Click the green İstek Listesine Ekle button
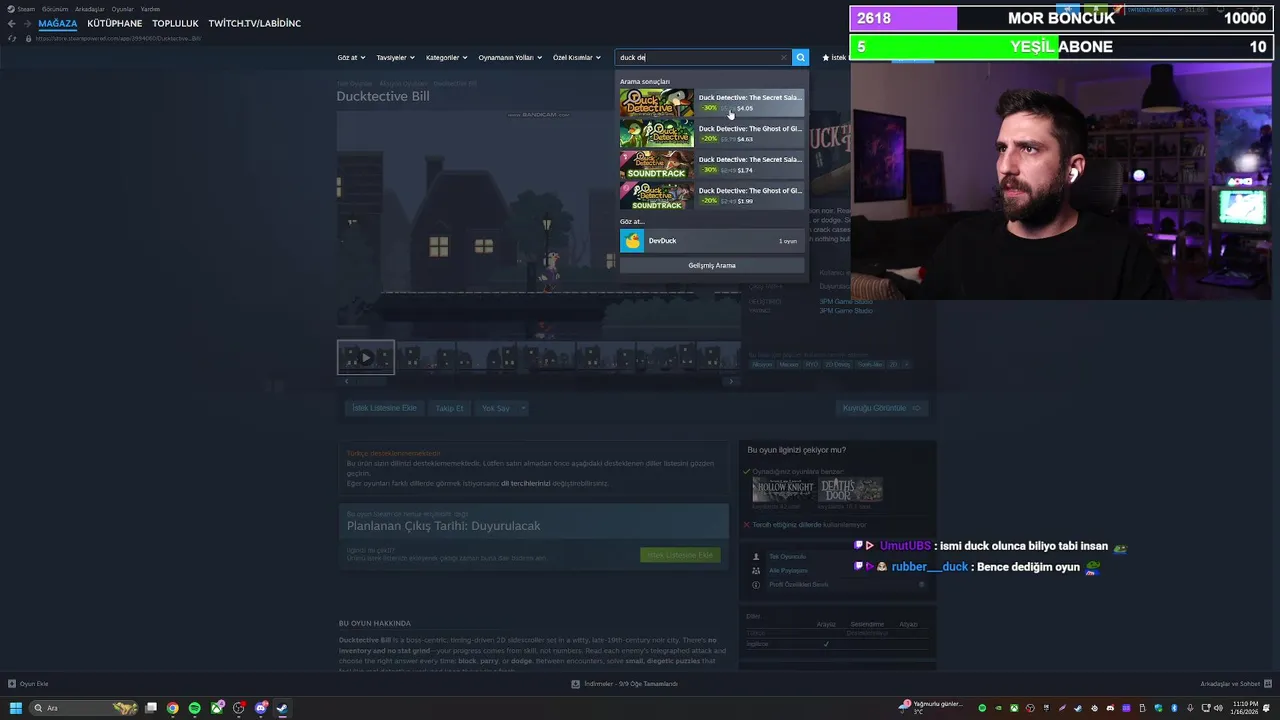This screenshot has height=720, width=1280. click(680, 555)
